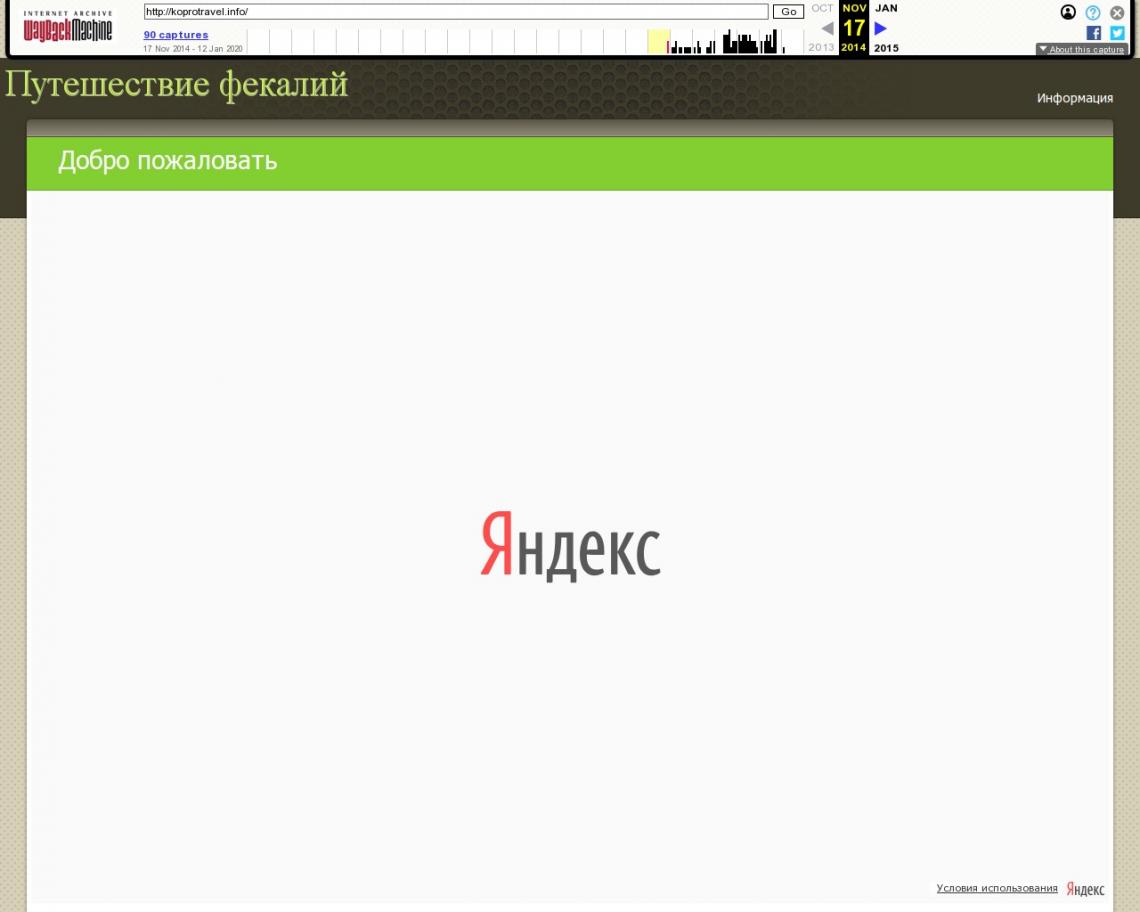Click the grey previous capture arrow

point(827,28)
